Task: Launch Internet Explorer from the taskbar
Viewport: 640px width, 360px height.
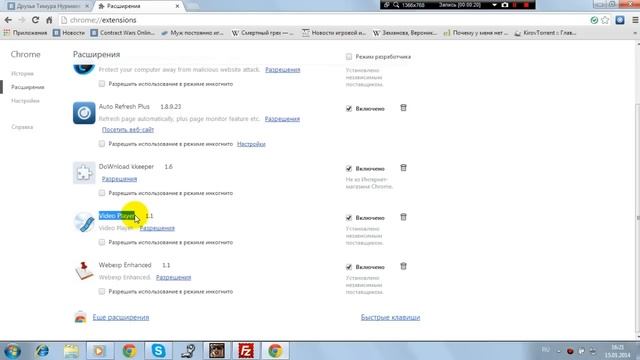Action: click(42, 351)
